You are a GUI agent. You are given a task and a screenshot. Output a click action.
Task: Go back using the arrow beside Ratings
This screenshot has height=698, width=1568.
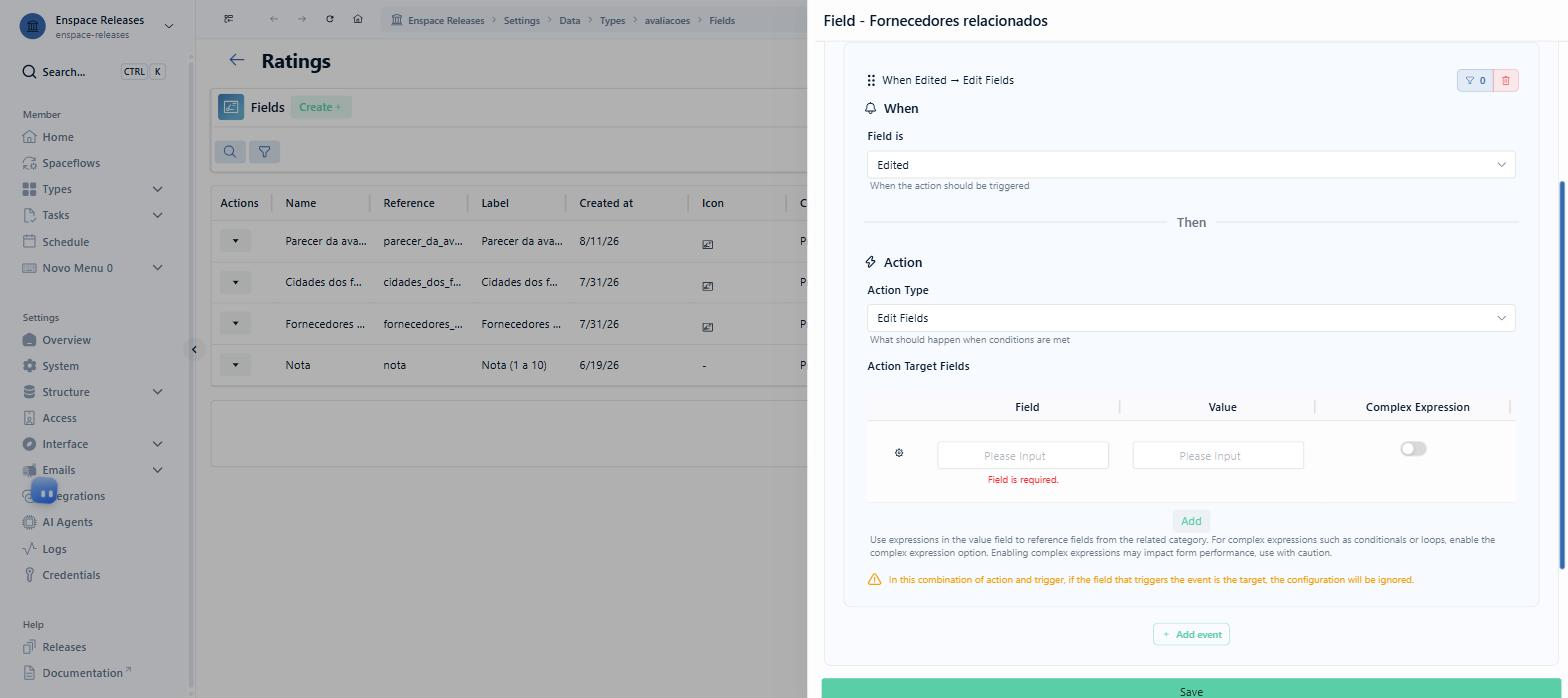click(x=237, y=60)
